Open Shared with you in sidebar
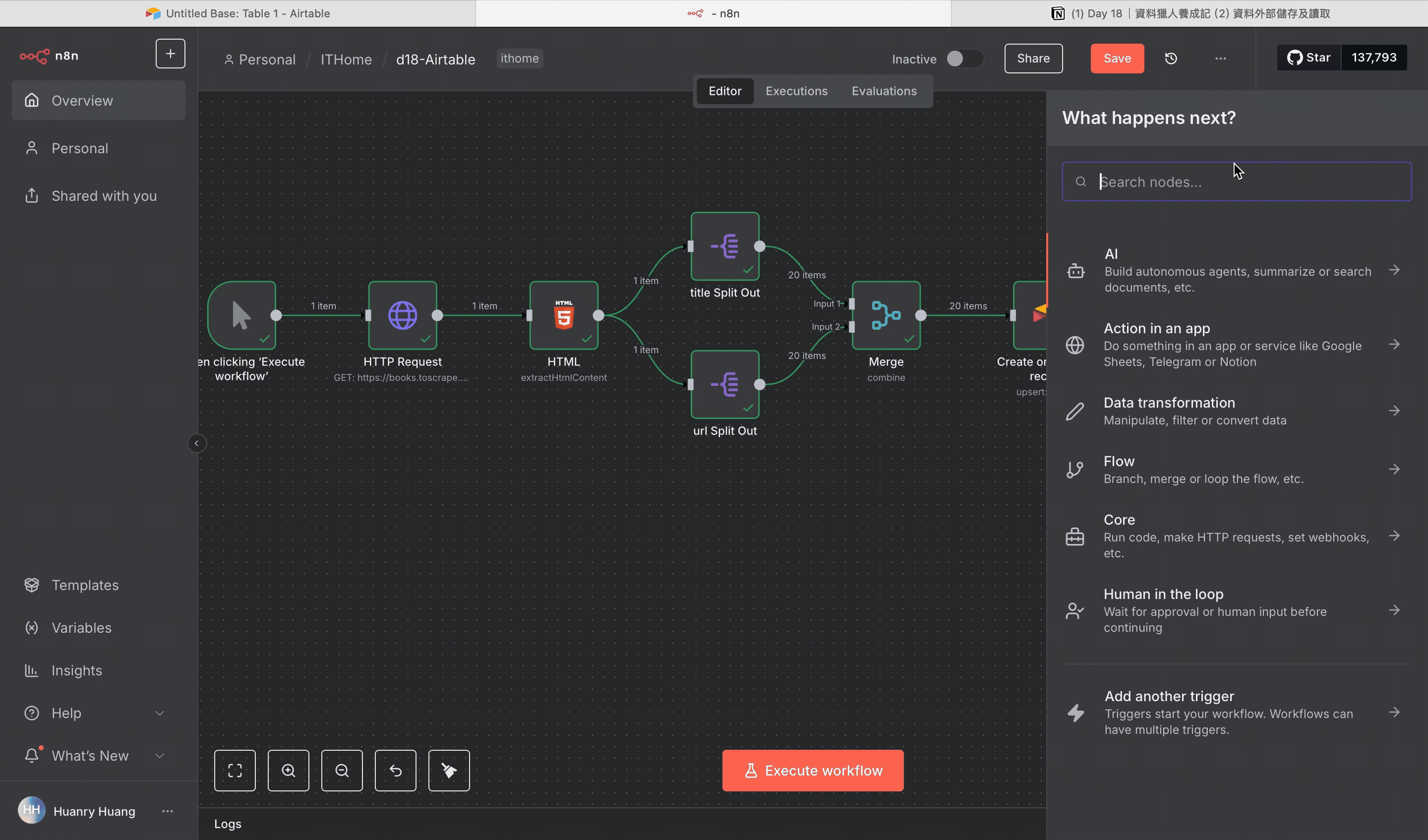The width and height of the screenshot is (1428, 840). point(99,195)
